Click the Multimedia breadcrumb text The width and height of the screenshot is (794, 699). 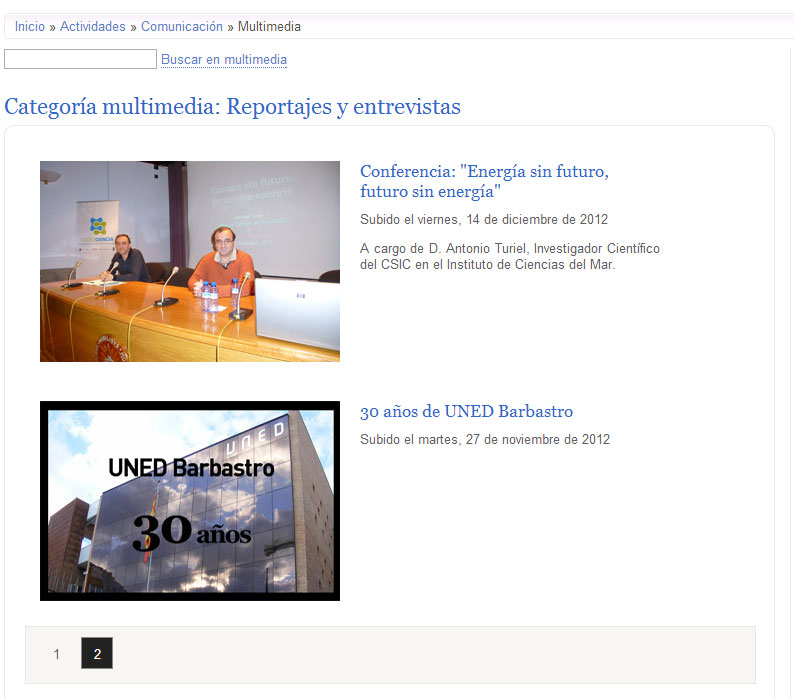[269, 26]
